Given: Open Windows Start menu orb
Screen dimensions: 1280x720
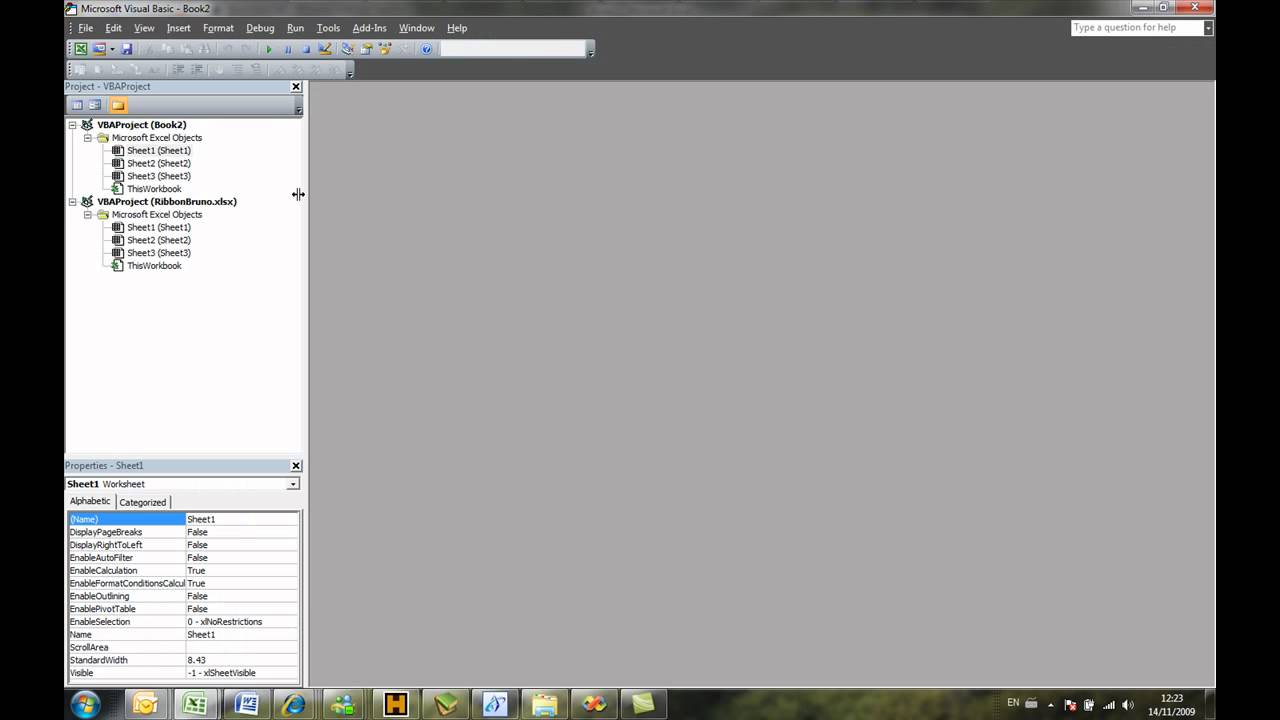Looking at the screenshot, I should [85, 704].
